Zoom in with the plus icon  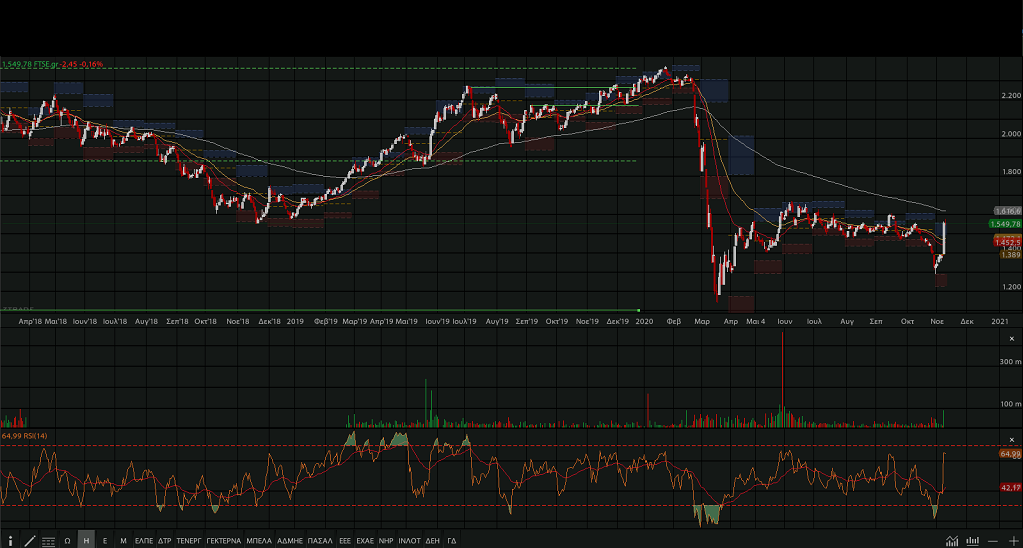point(1013,540)
